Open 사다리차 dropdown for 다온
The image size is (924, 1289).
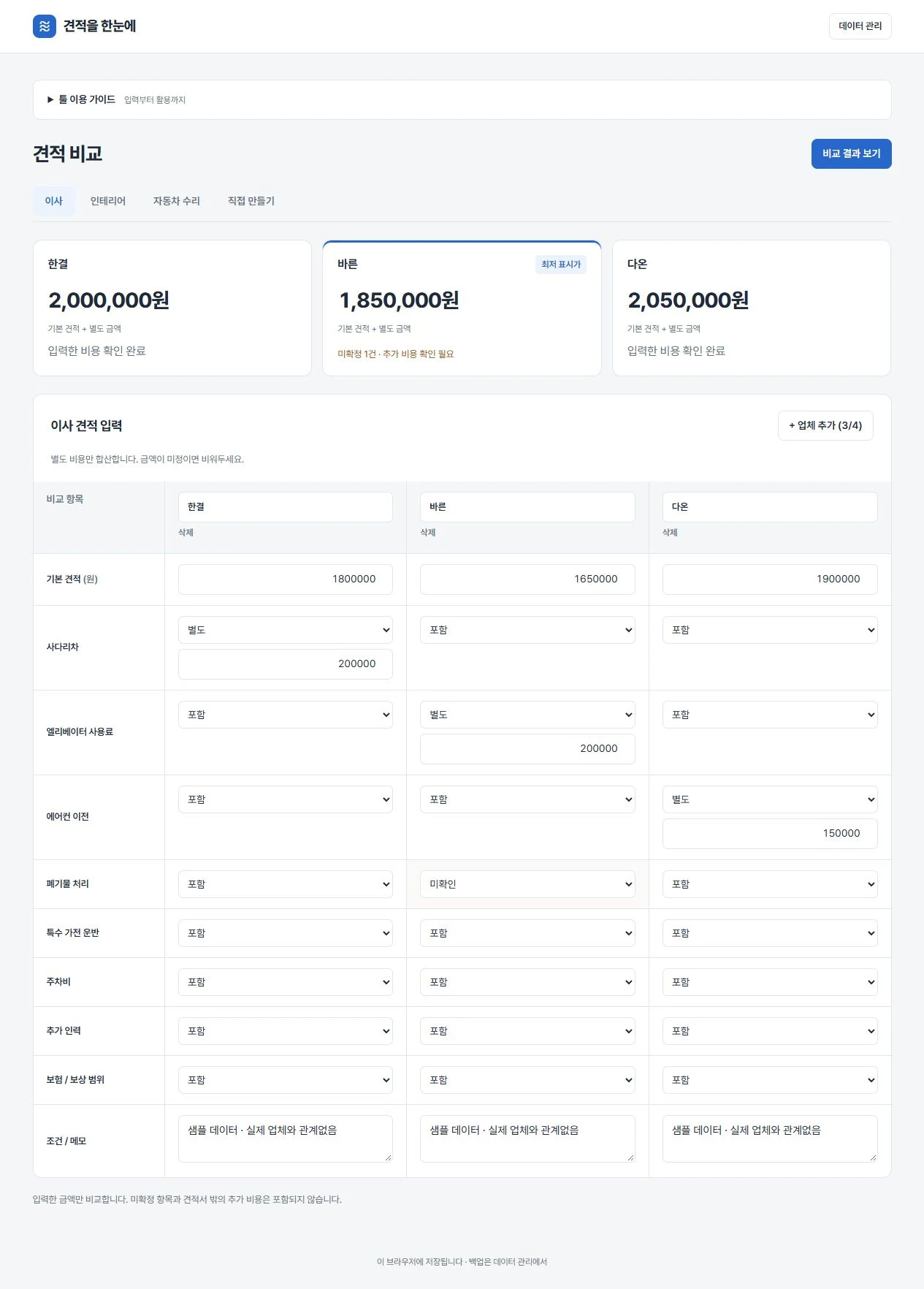pyautogui.click(x=770, y=630)
